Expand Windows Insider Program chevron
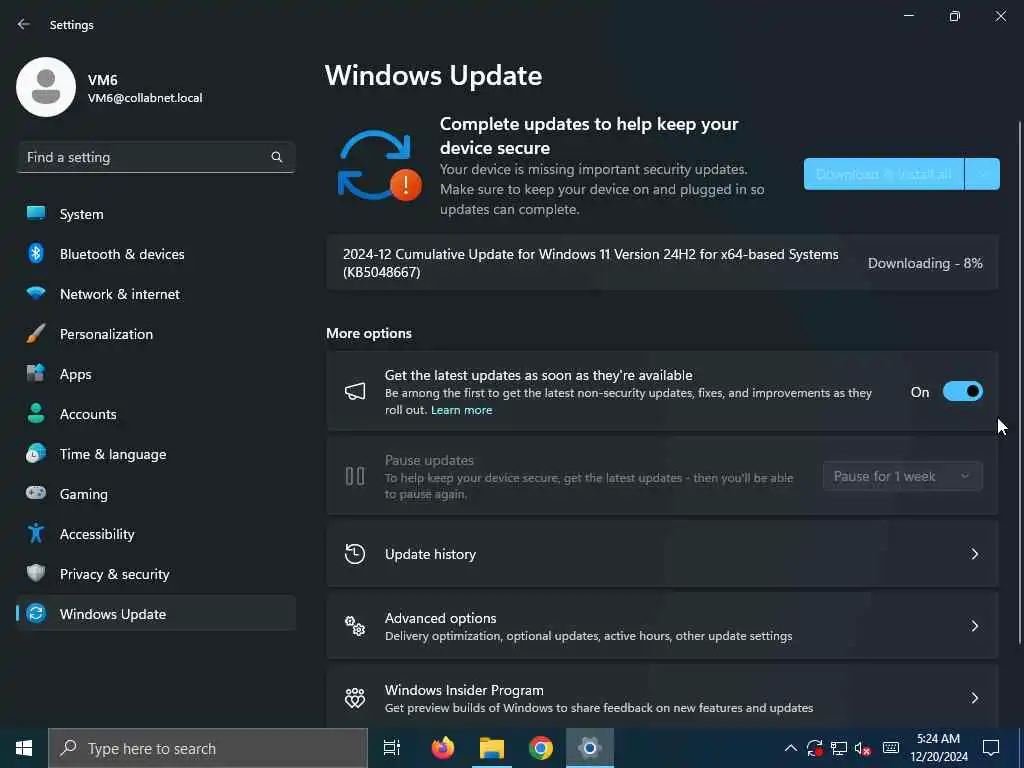 [974, 697]
